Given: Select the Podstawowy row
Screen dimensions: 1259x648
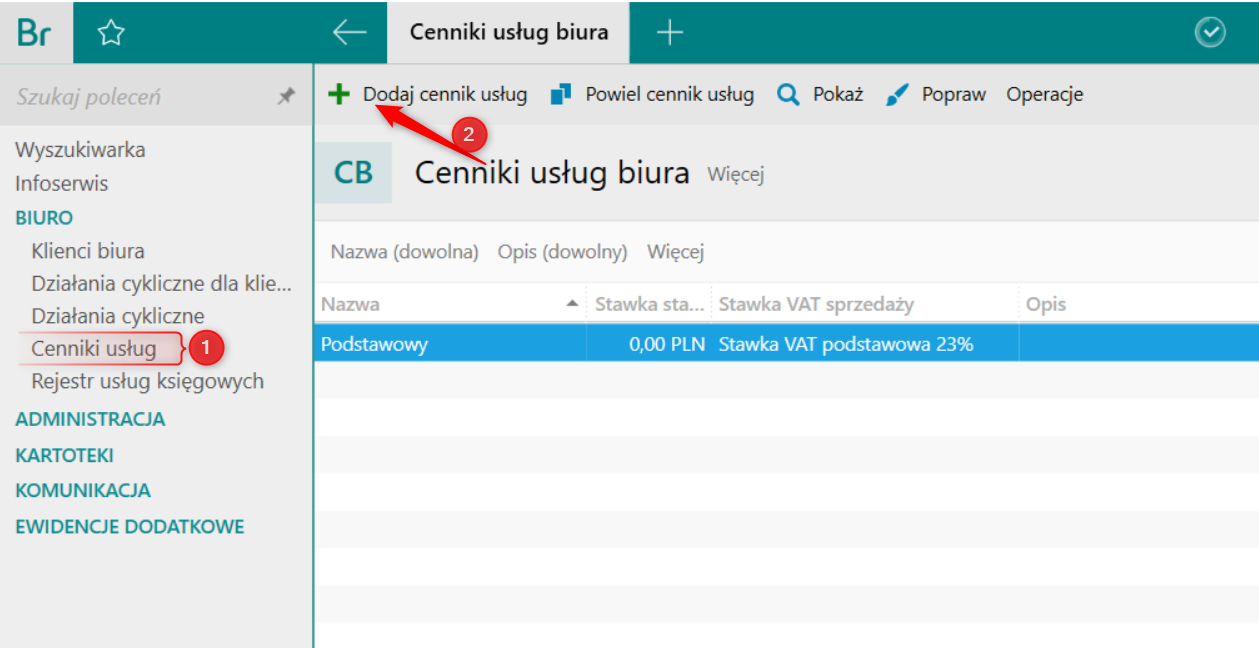Looking at the screenshot, I should [x=786, y=344].
